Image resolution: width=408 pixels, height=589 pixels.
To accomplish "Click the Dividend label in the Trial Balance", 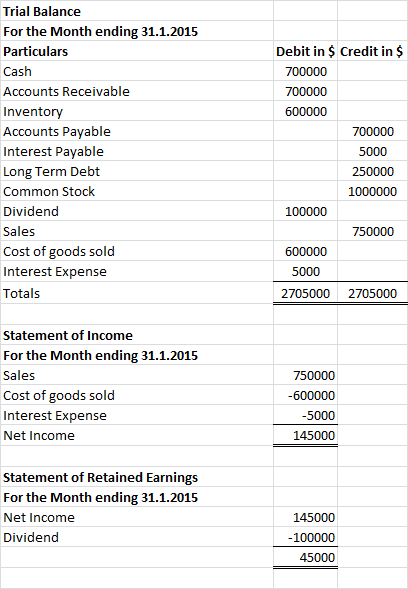I will (31, 211).
